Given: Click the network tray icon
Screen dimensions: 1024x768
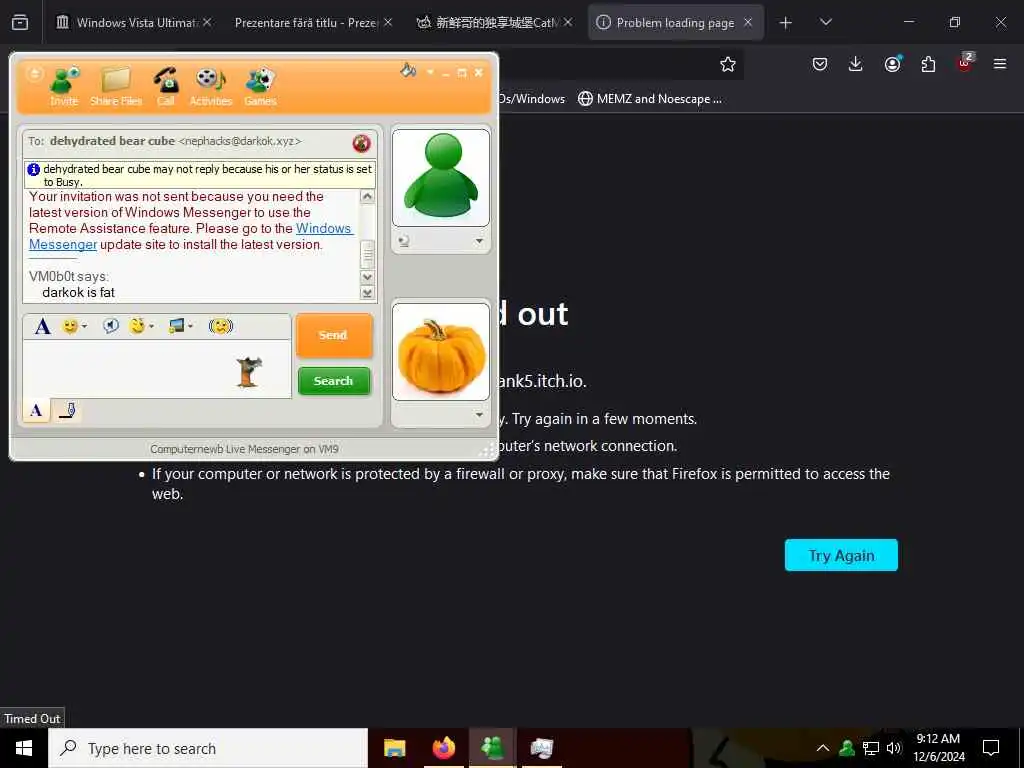Looking at the screenshot, I should [x=871, y=748].
